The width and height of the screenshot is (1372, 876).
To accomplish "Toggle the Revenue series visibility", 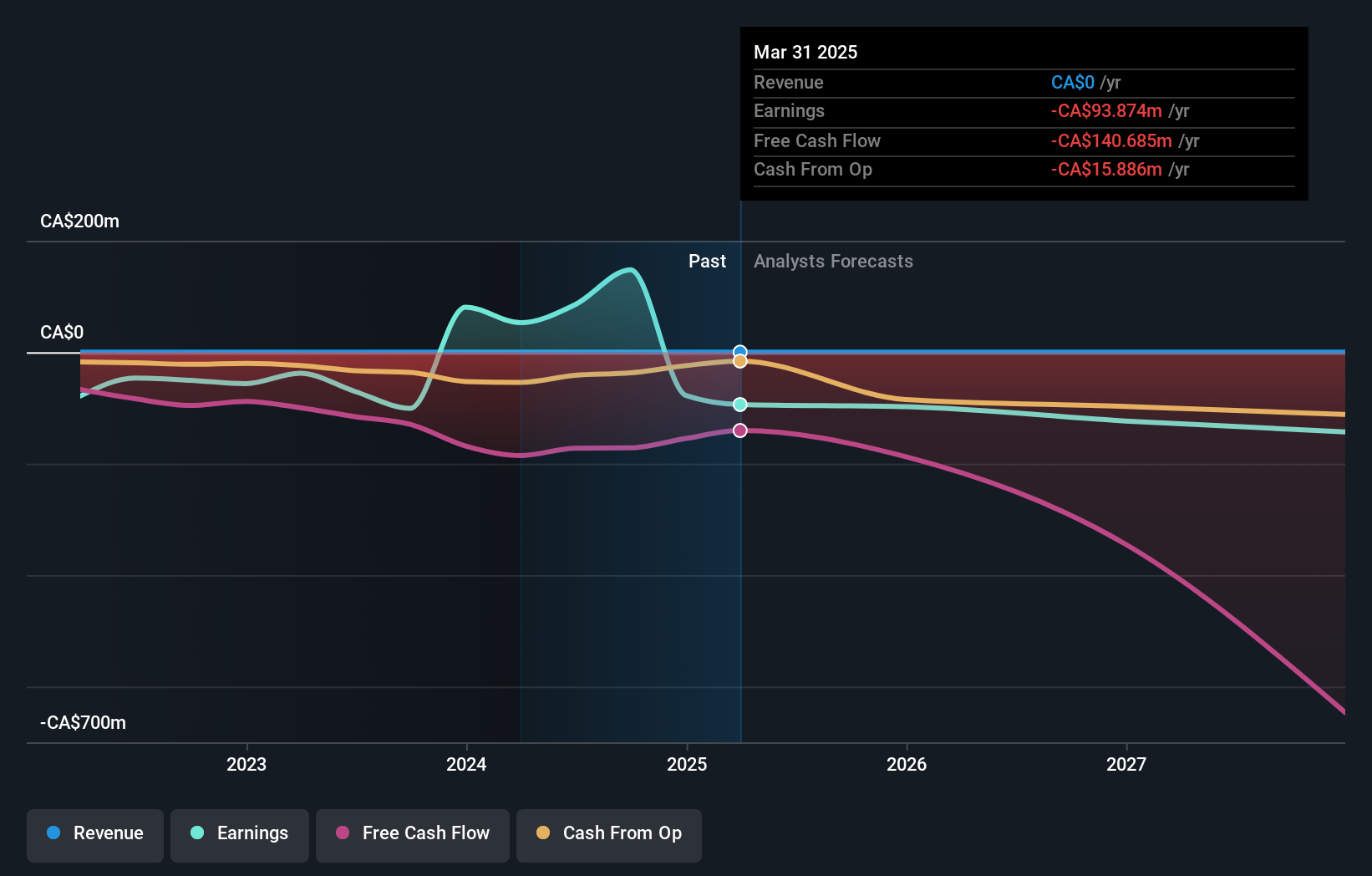I will pyautogui.click(x=94, y=834).
